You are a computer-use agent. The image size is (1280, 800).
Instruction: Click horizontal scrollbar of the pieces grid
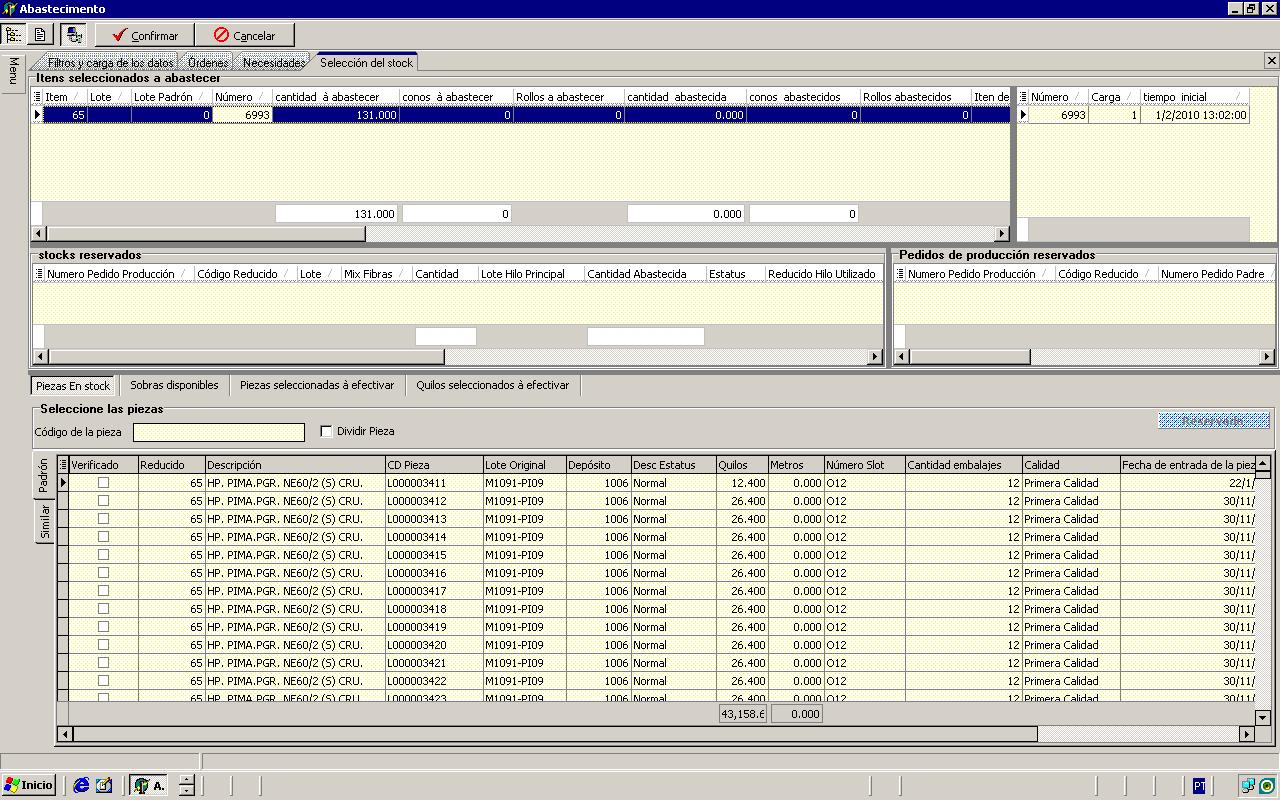tap(555, 734)
